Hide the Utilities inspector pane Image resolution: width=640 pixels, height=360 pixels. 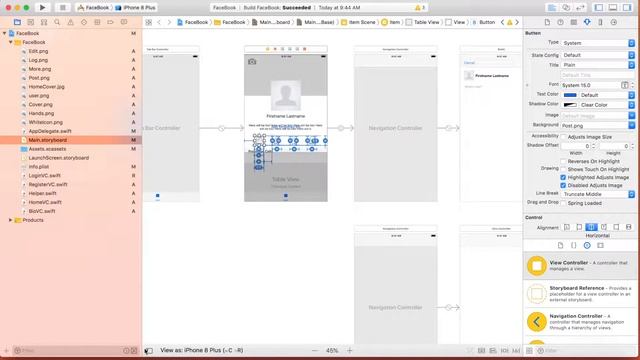627,7
